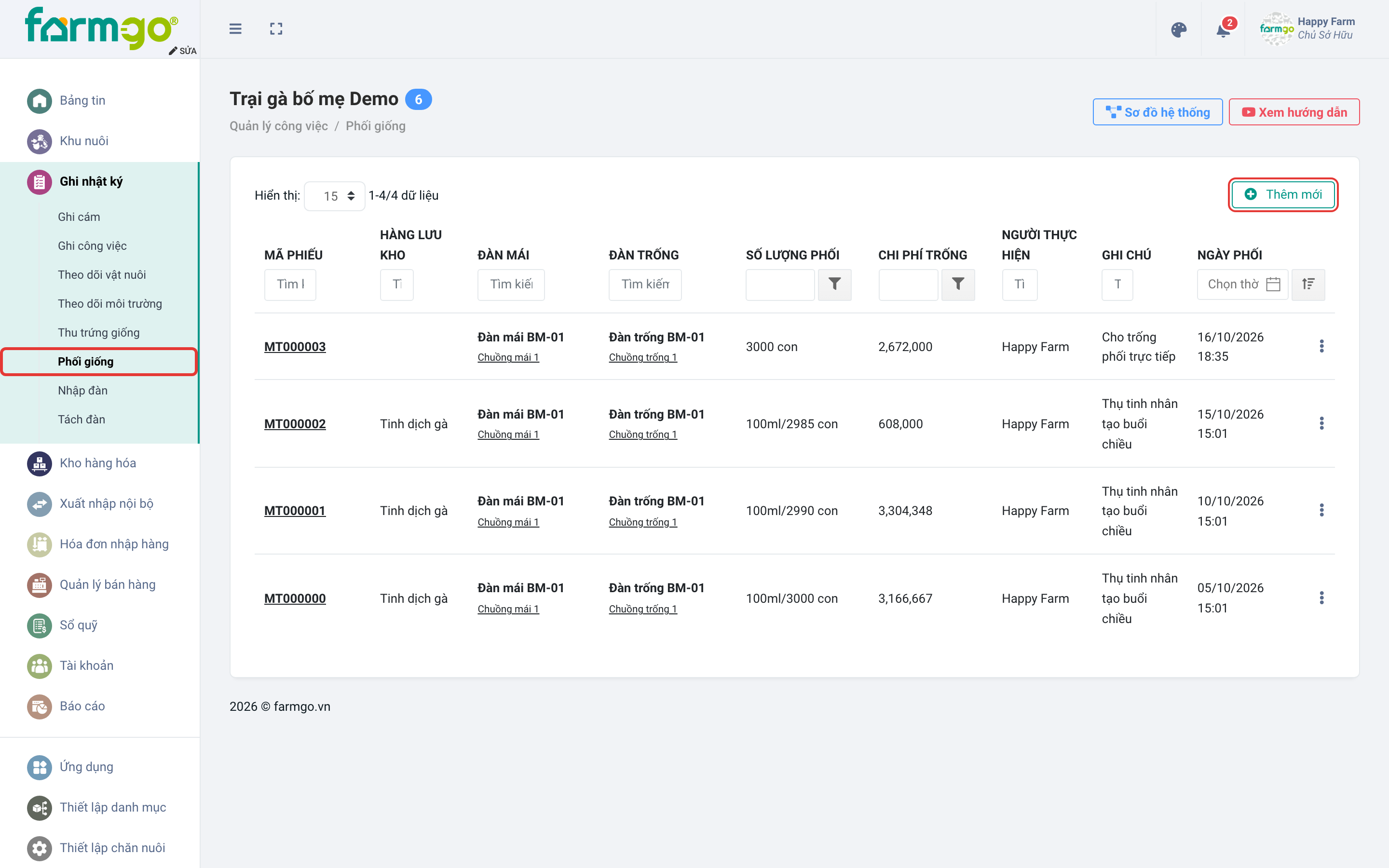The width and height of the screenshot is (1389, 868).
Task: Open the Happy Farm account menu
Action: click(1307, 29)
